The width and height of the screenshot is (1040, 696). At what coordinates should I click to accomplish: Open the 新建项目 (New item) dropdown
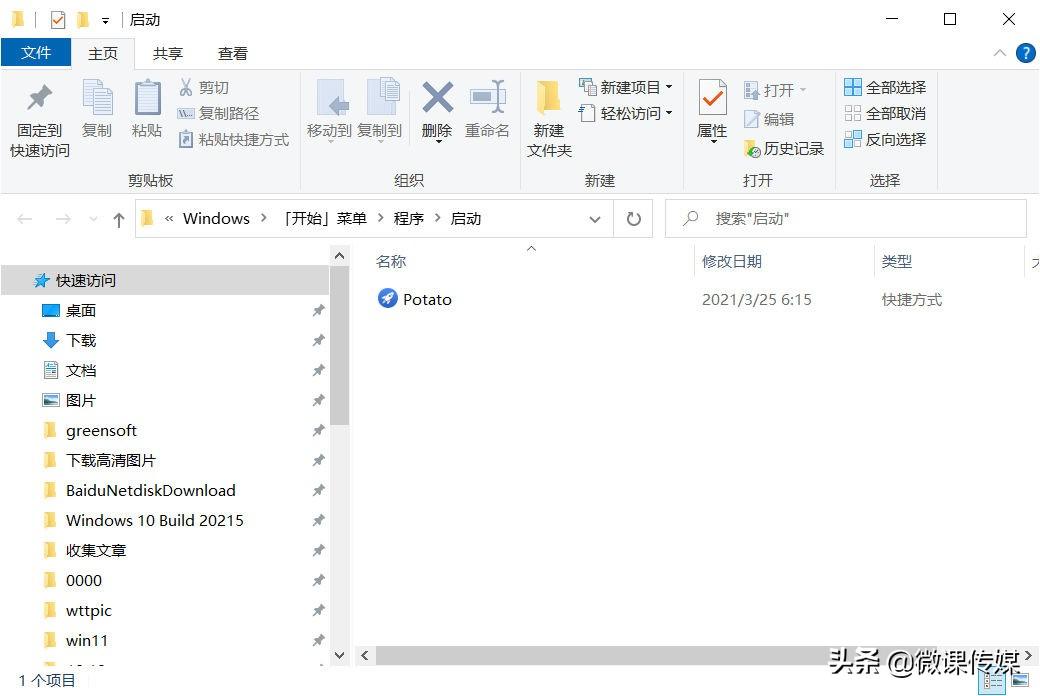[x=625, y=87]
